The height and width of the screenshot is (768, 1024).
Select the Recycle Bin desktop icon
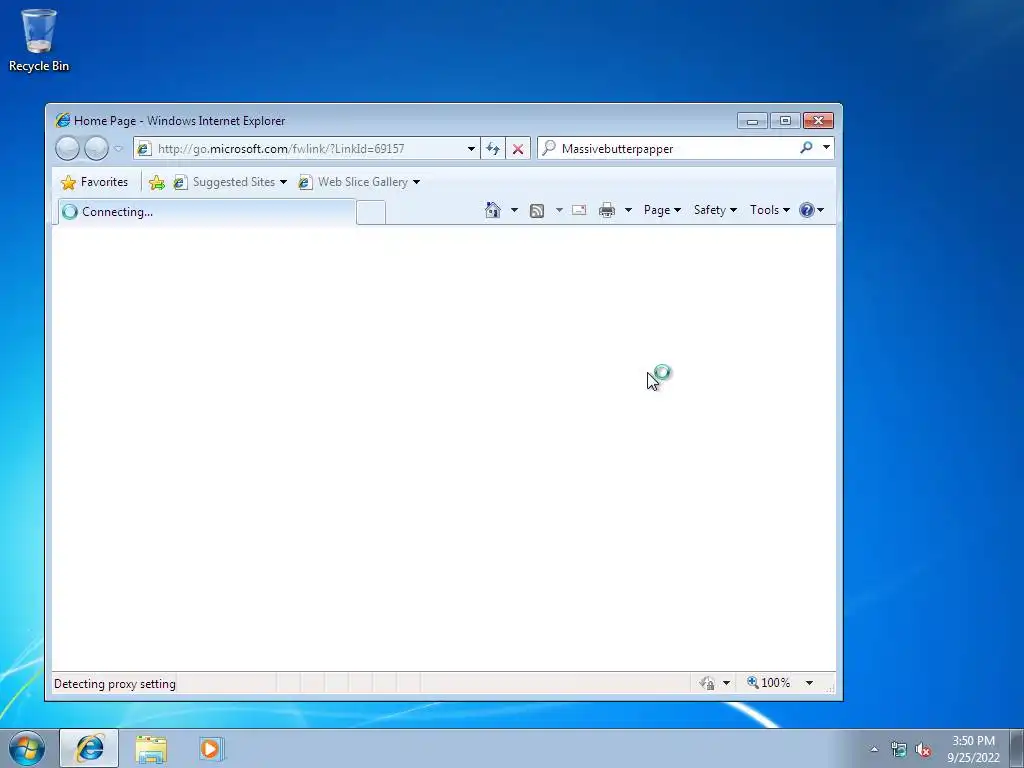pyautogui.click(x=39, y=40)
